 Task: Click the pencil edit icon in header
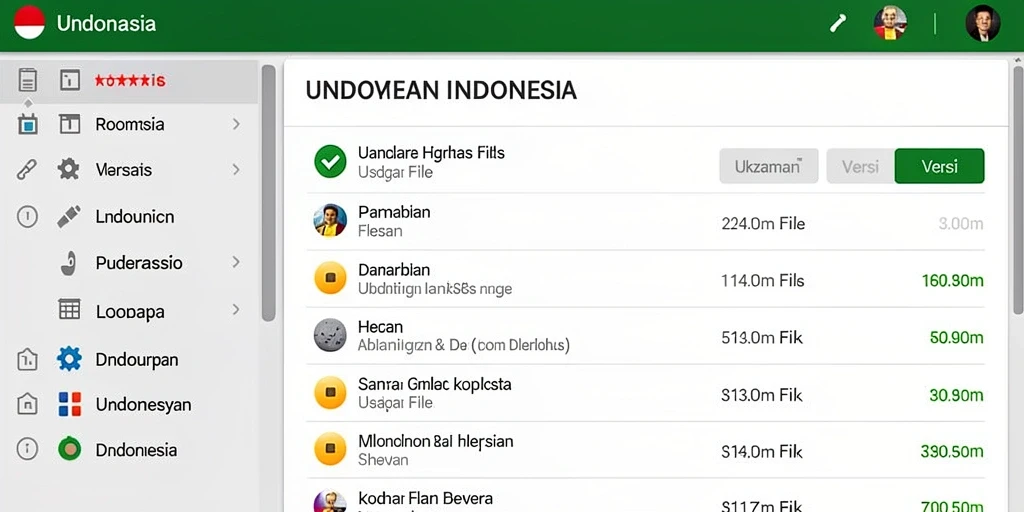pos(838,24)
